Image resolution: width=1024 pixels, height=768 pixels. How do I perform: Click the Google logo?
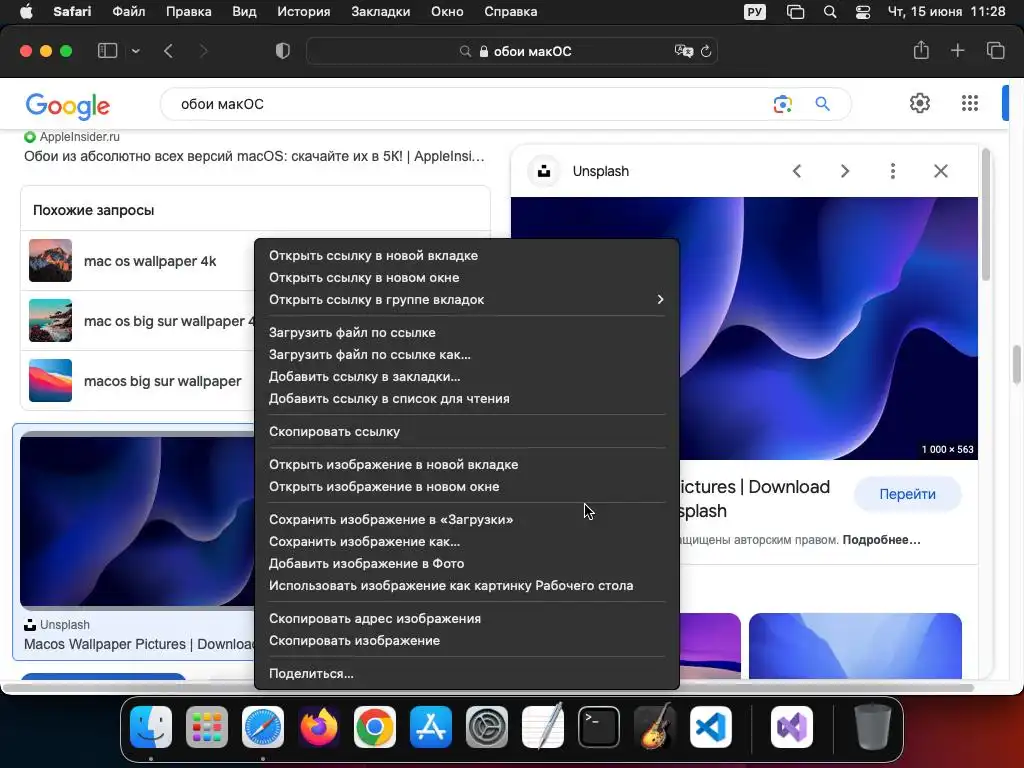click(x=68, y=105)
